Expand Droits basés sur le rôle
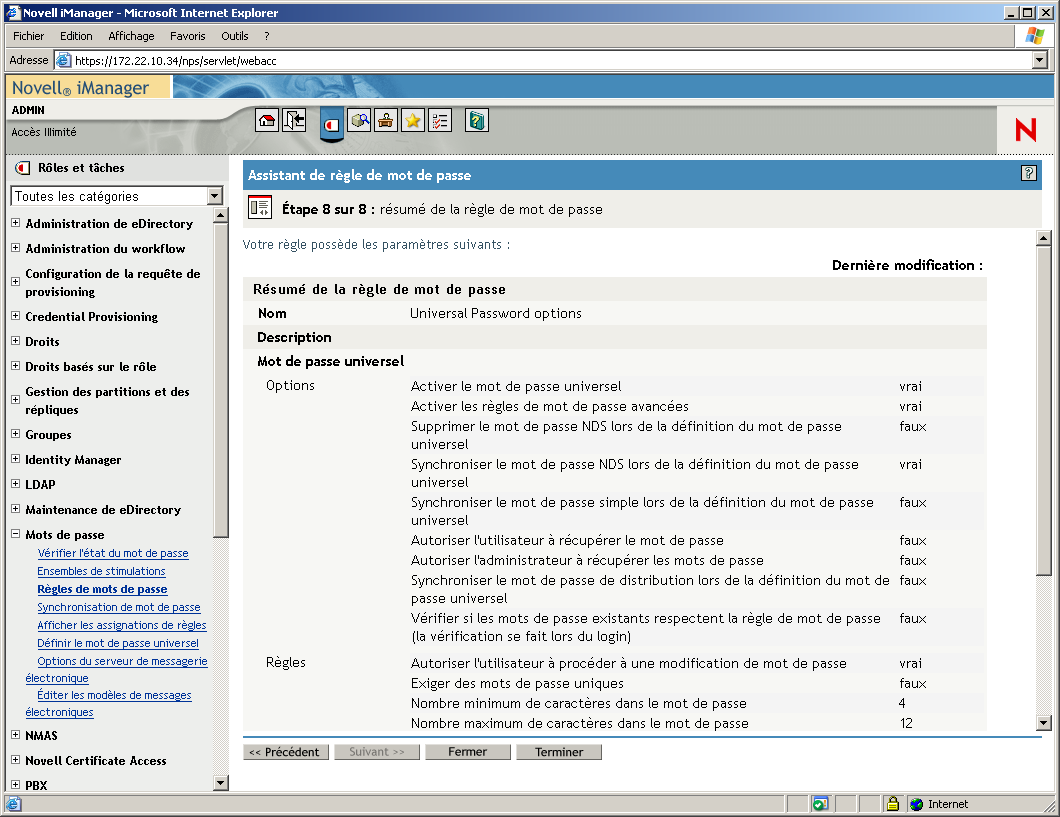Screen dimensions: 1060x817 coord(16,366)
